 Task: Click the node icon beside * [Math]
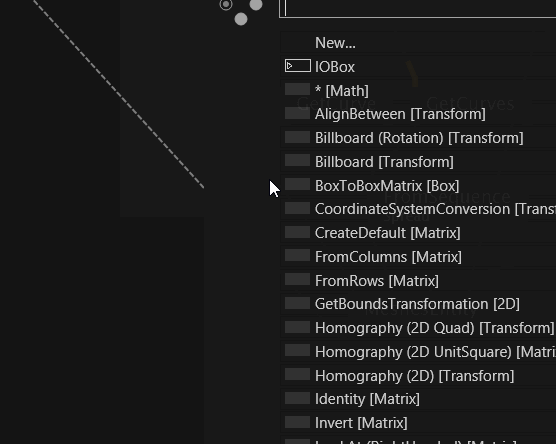(298, 89)
